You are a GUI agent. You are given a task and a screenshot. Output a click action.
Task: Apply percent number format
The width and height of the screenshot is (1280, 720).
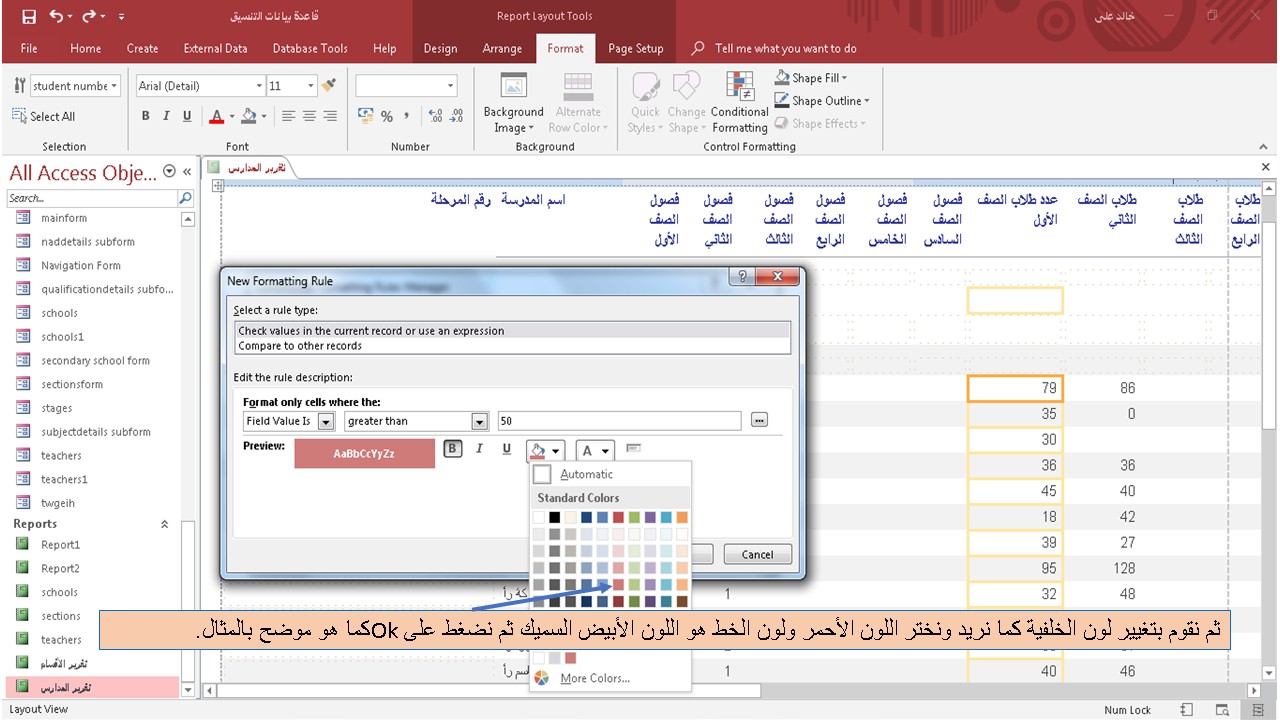[x=385, y=117]
